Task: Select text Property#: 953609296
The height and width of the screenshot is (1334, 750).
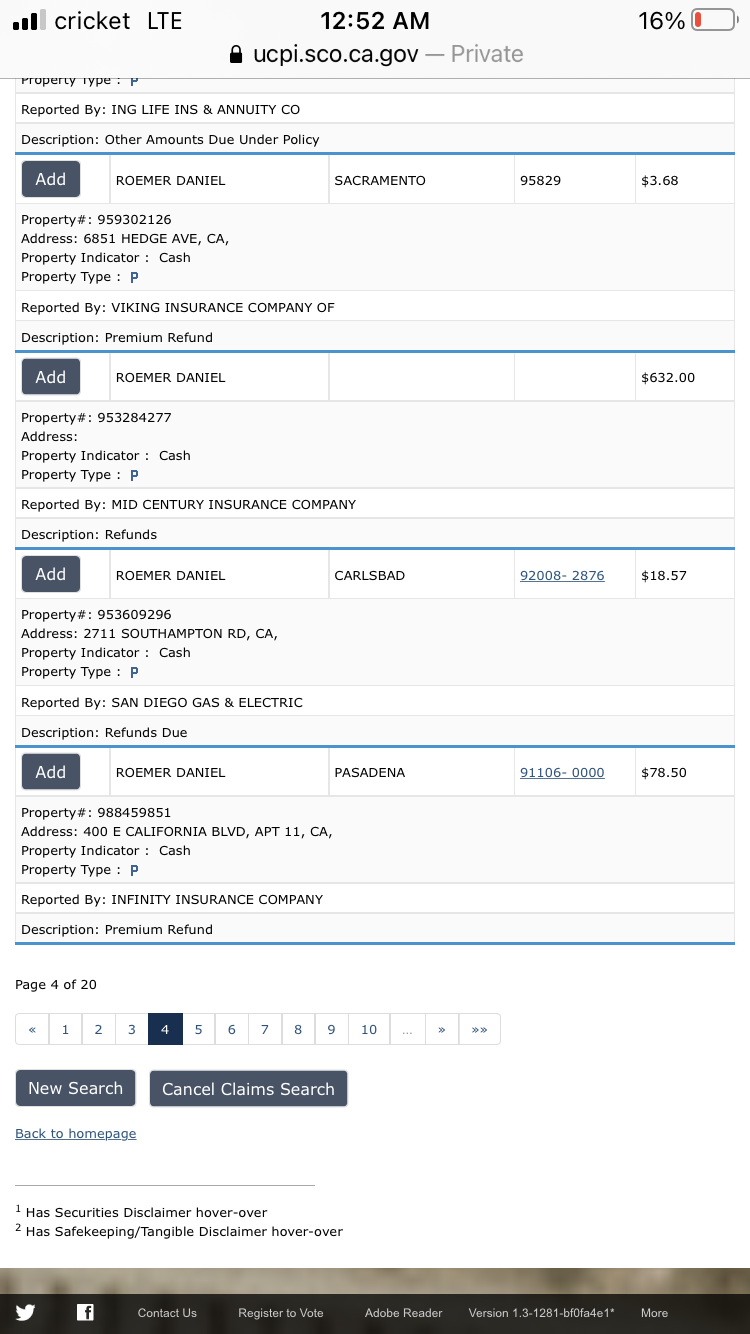Action: click(x=96, y=614)
